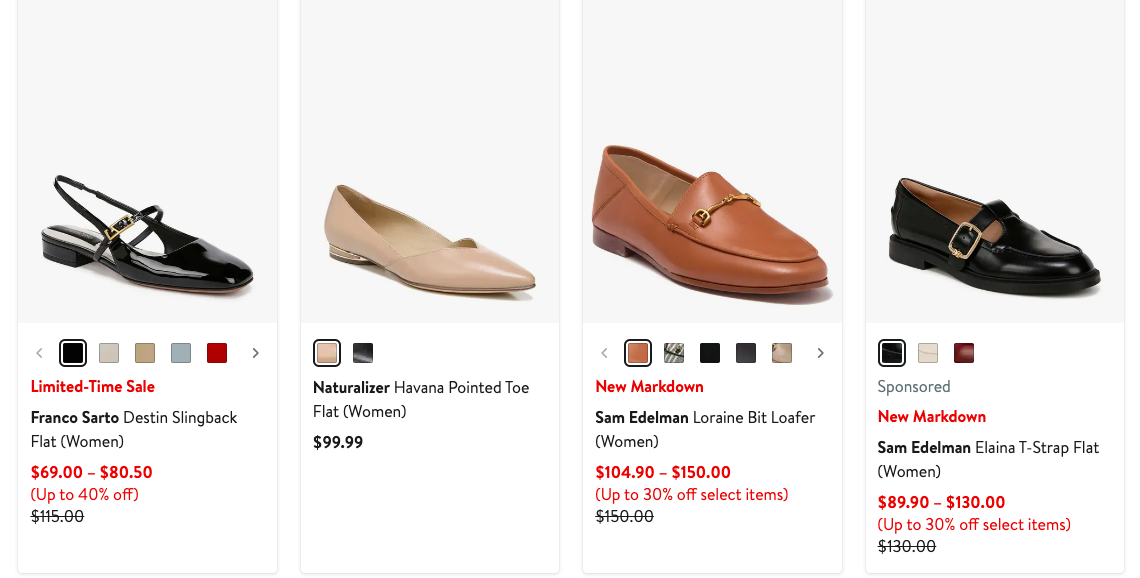Open Sam Edelman Loraine Bit Loafer title

coord(705,429)
